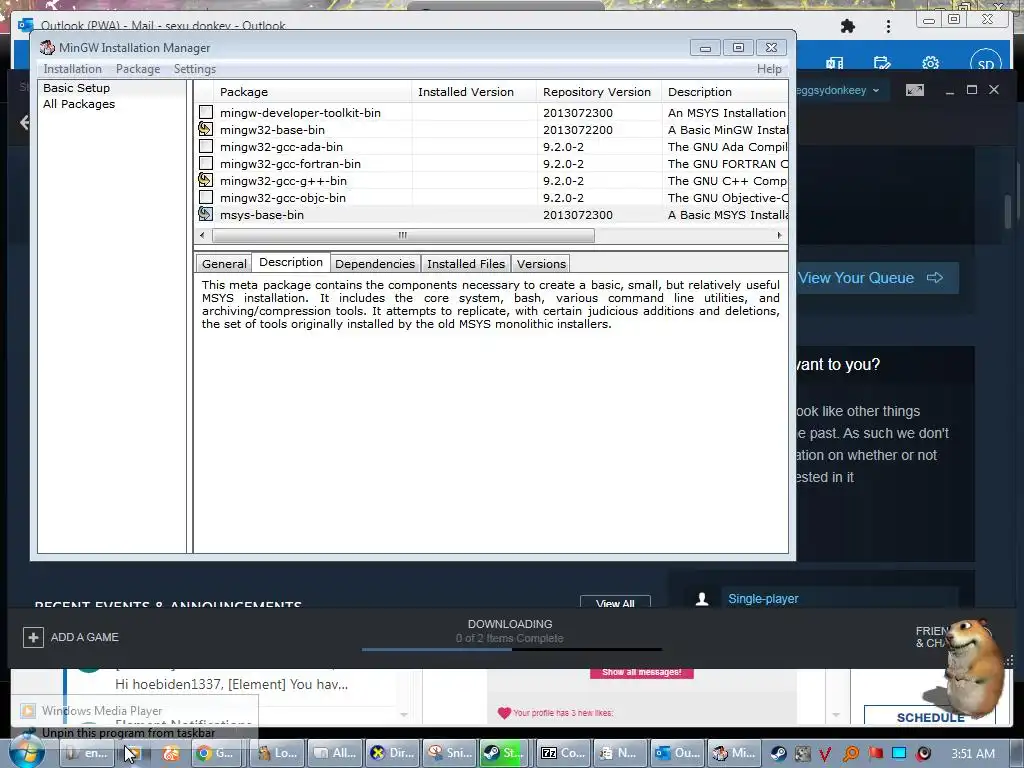1024x768 pixels.
Task: Mark mingw32-gcc-fortran-bin checkbox
Action: pos(206,163)
